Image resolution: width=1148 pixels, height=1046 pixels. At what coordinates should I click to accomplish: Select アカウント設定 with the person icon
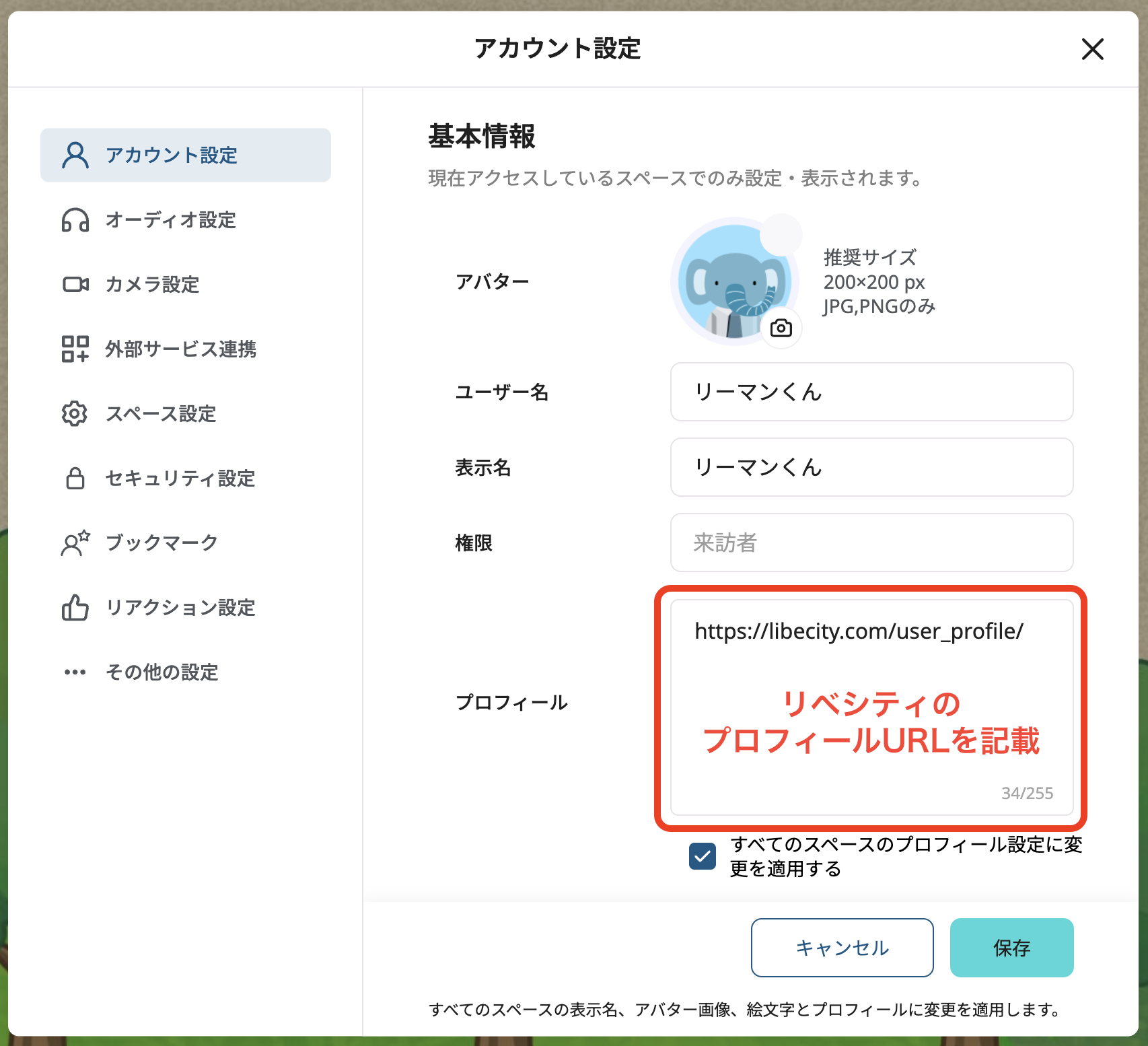pos(74,154)
